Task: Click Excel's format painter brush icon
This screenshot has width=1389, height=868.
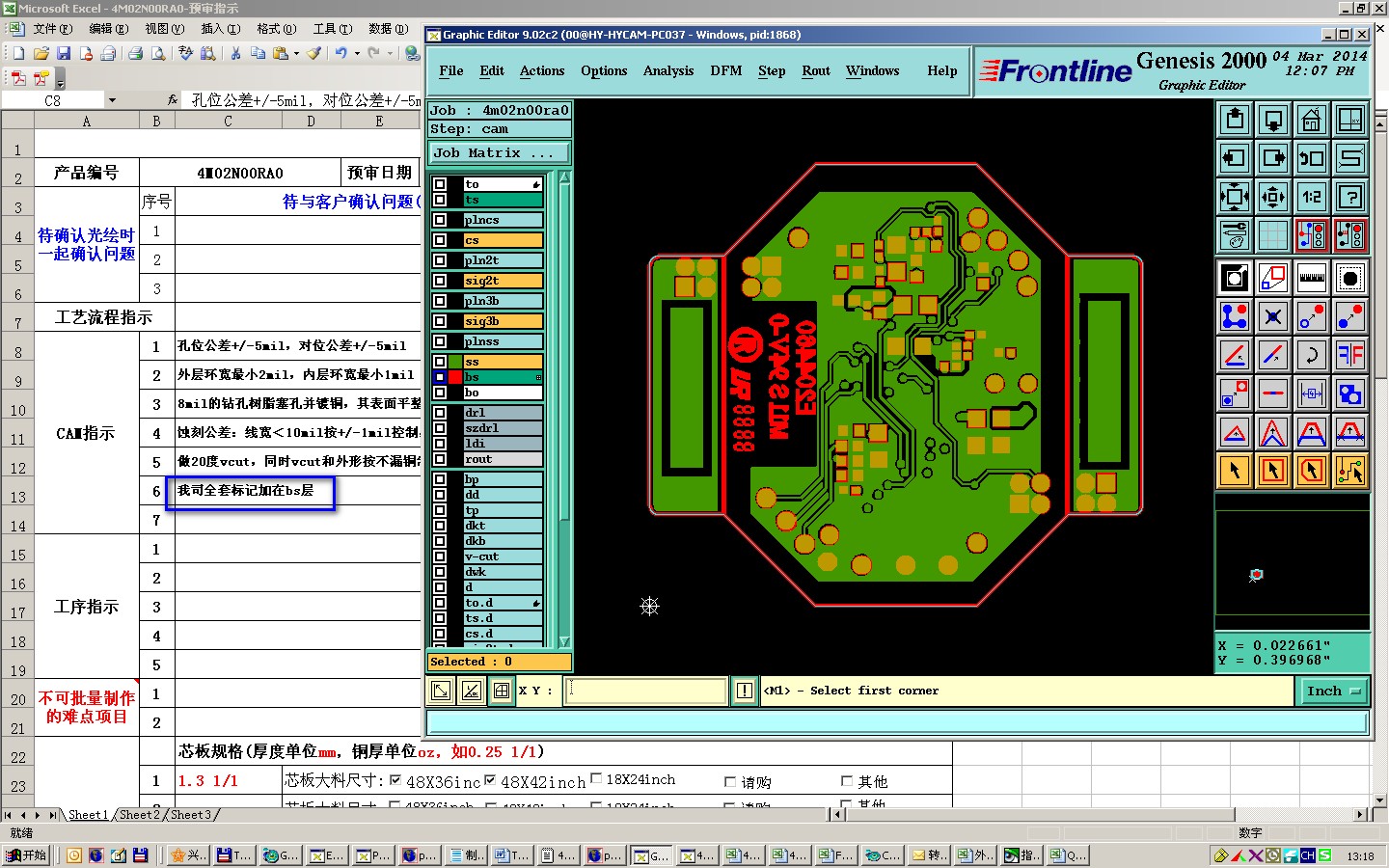Action: click(314, 53)
